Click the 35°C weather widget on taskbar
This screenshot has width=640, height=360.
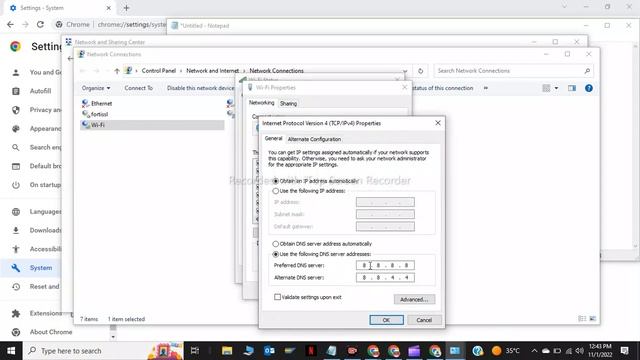click(x=506, y=351)
